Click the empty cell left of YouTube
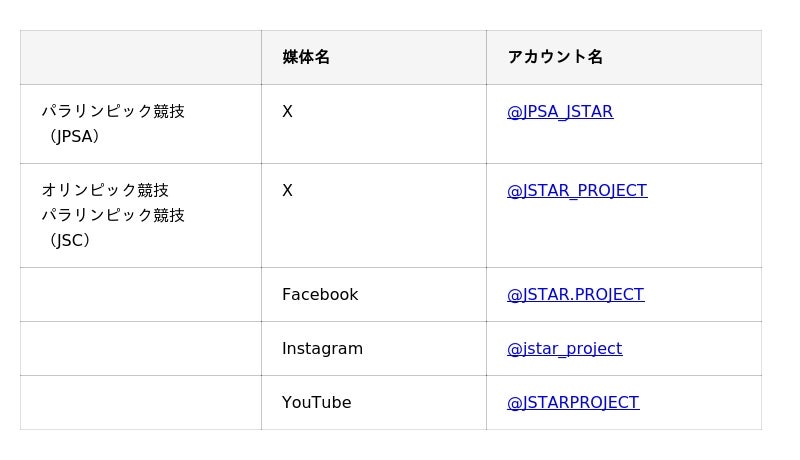This screenshot has width=800, height=460. 140,403
